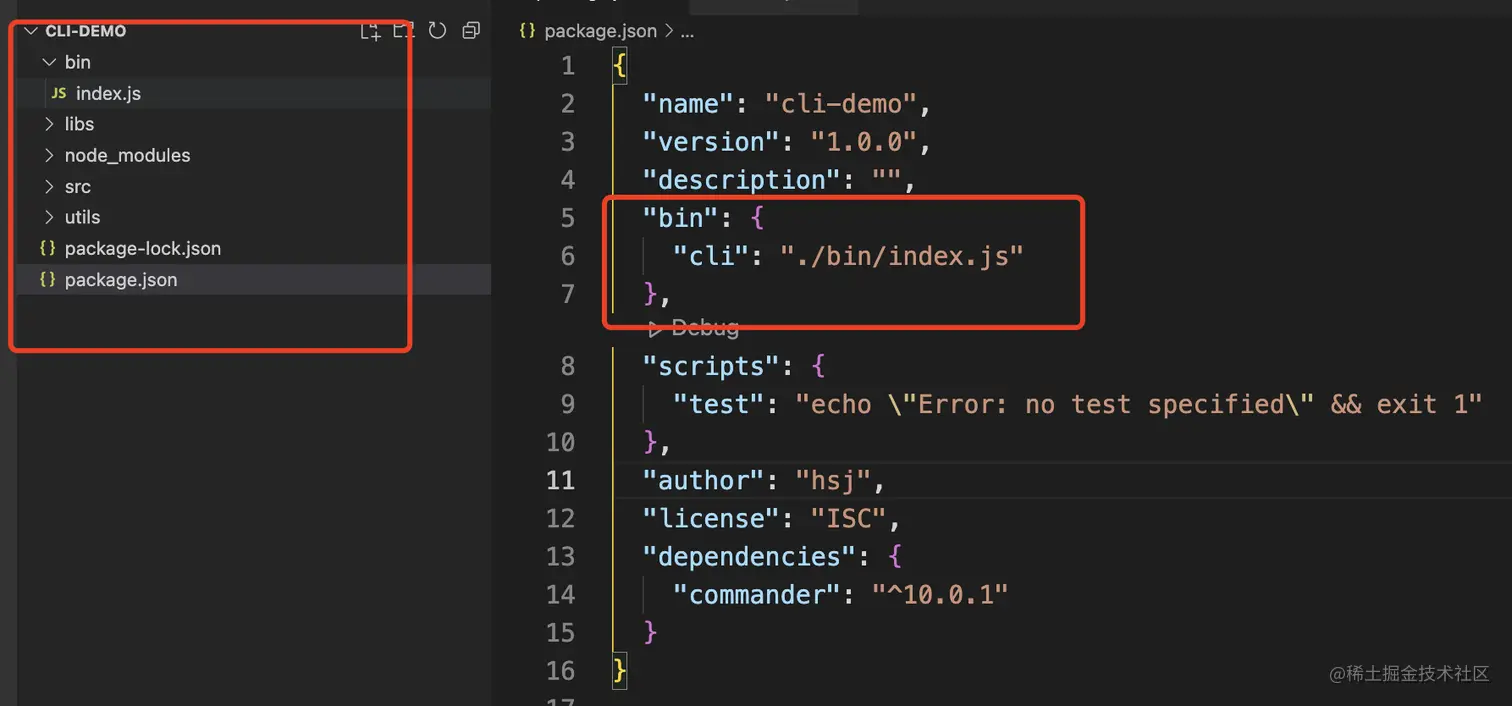1512x706 pixels.
Task: Click the "version" key on line 3
Action: [712, 142]
